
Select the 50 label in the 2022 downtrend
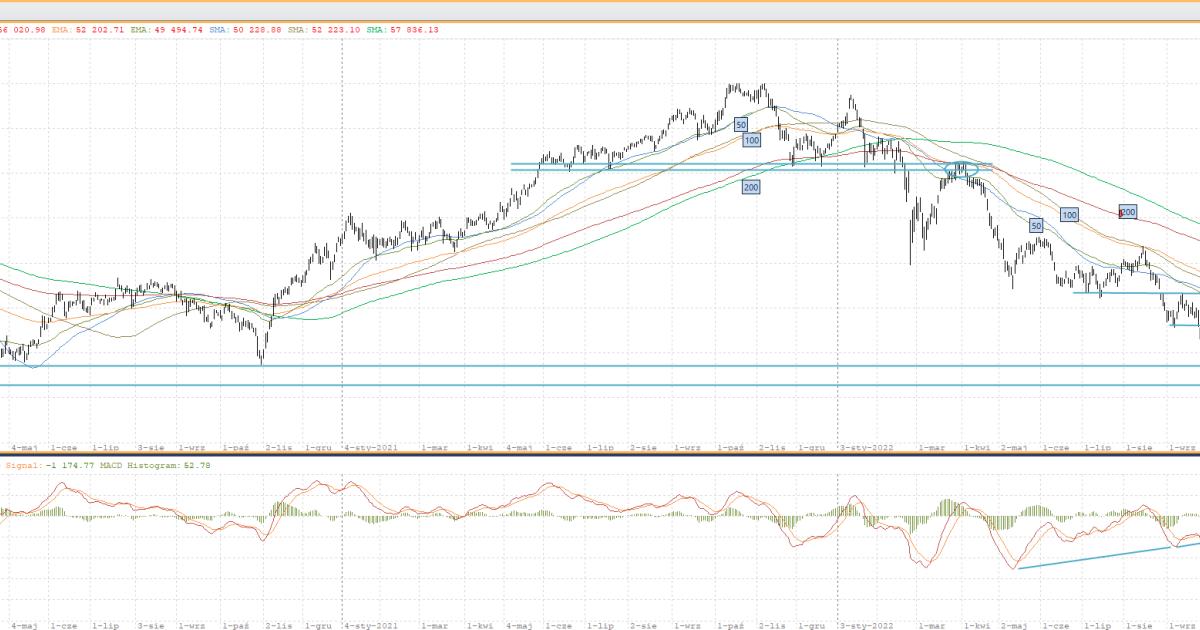click(x=1036, y=226)
